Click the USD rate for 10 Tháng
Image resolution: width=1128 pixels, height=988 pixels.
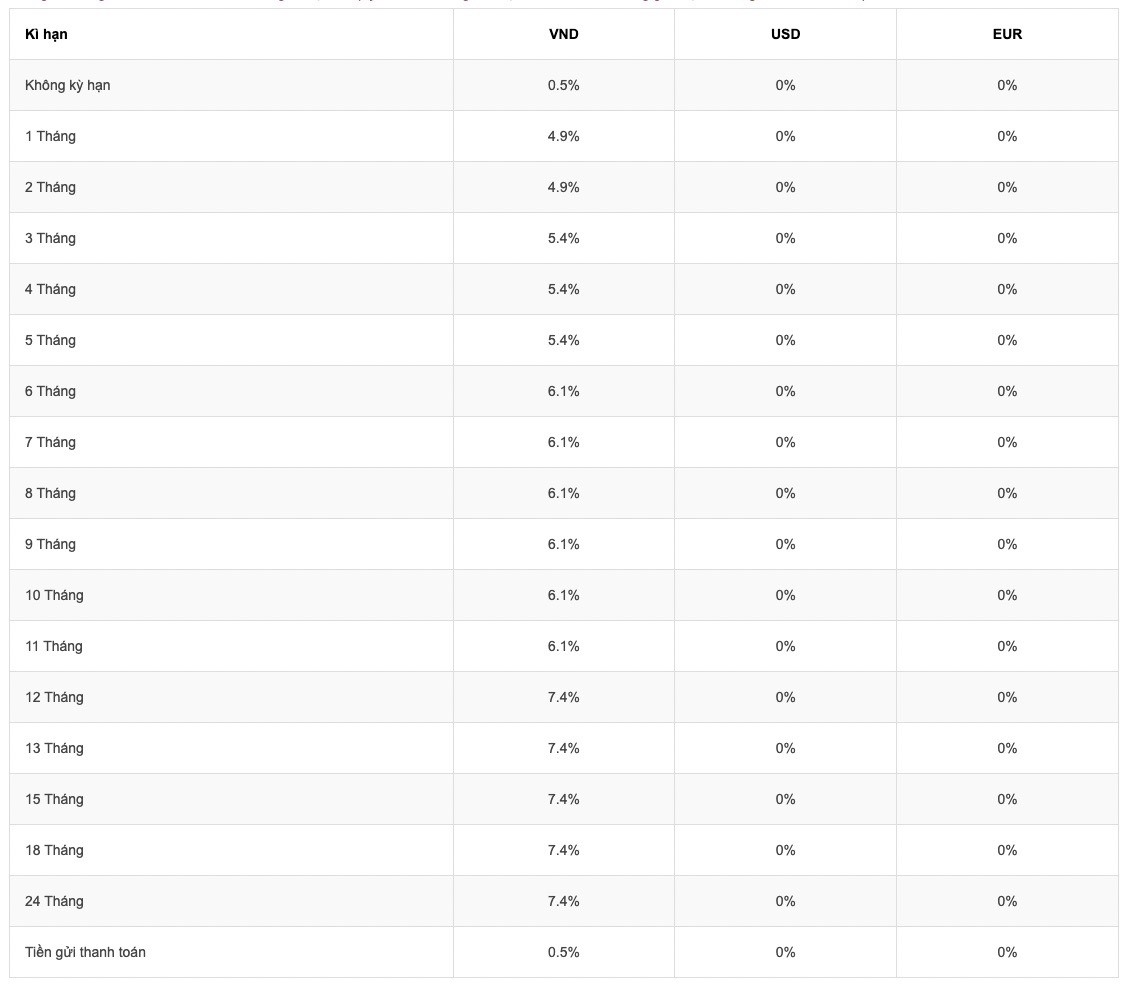point(785,595)
